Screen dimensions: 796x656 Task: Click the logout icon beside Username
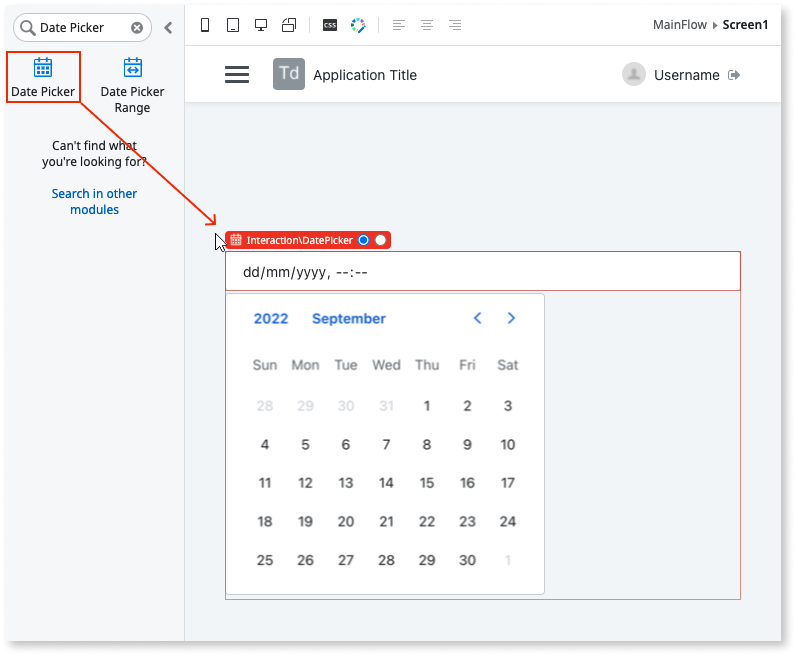click(x=735, y=75)
